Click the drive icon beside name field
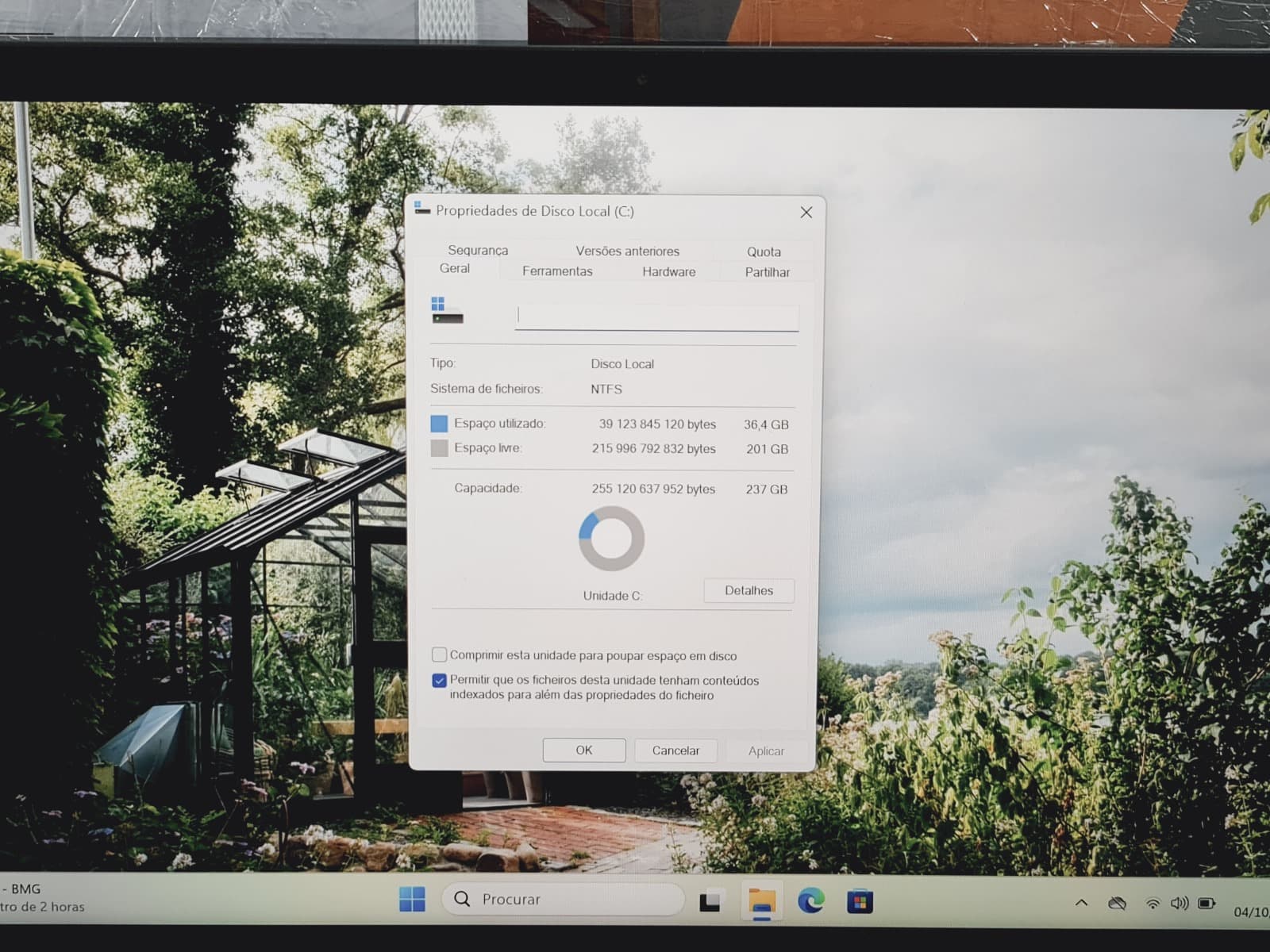Viewport: 1270px width, 952px height. (x=447, y=310)
